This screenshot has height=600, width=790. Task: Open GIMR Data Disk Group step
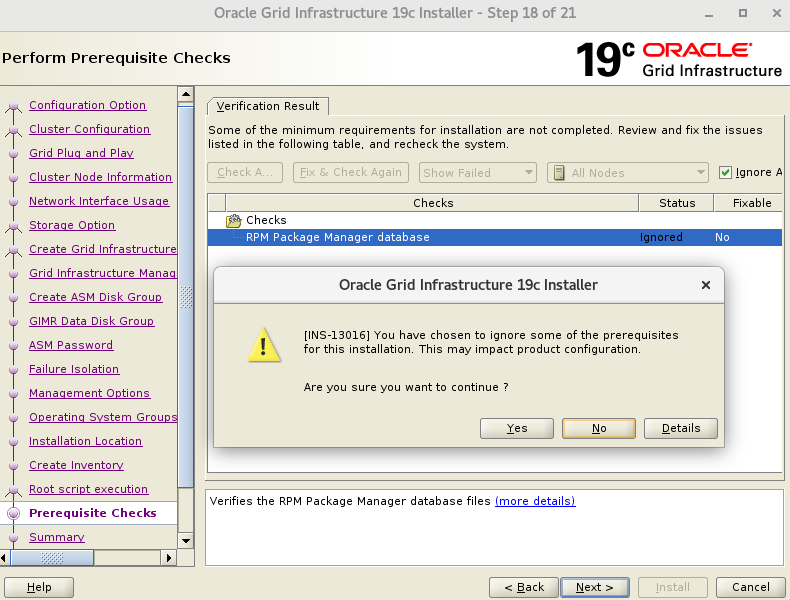(x=92, y=321)
